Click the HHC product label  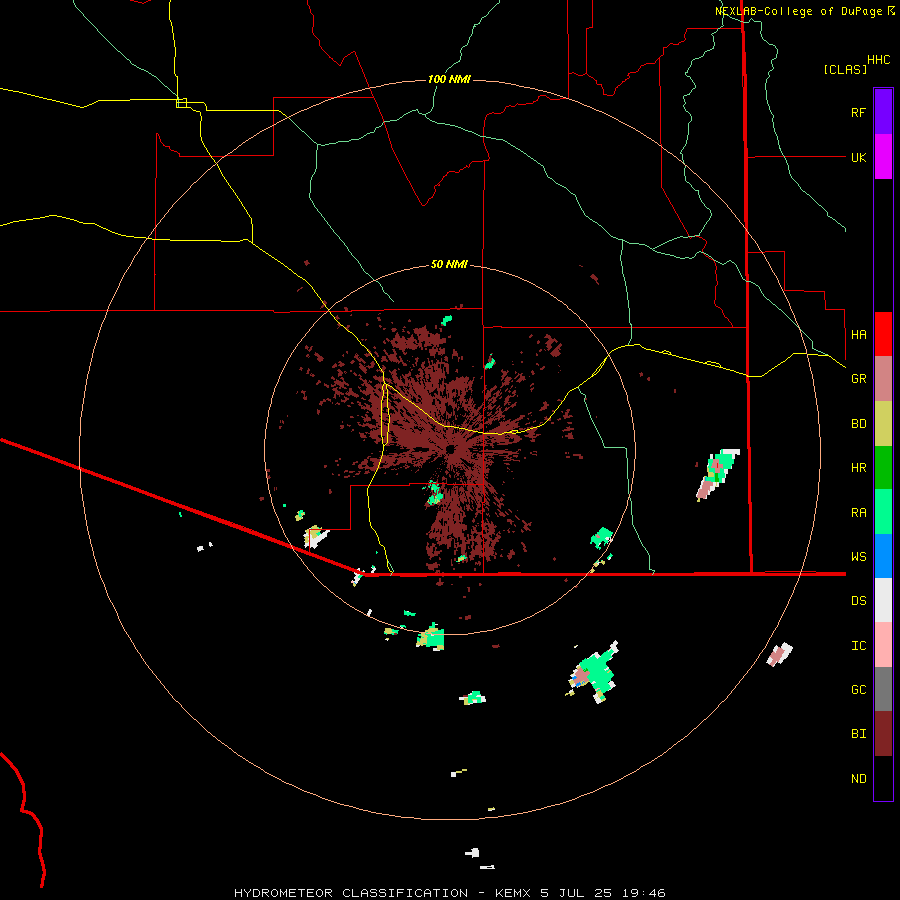878,60
